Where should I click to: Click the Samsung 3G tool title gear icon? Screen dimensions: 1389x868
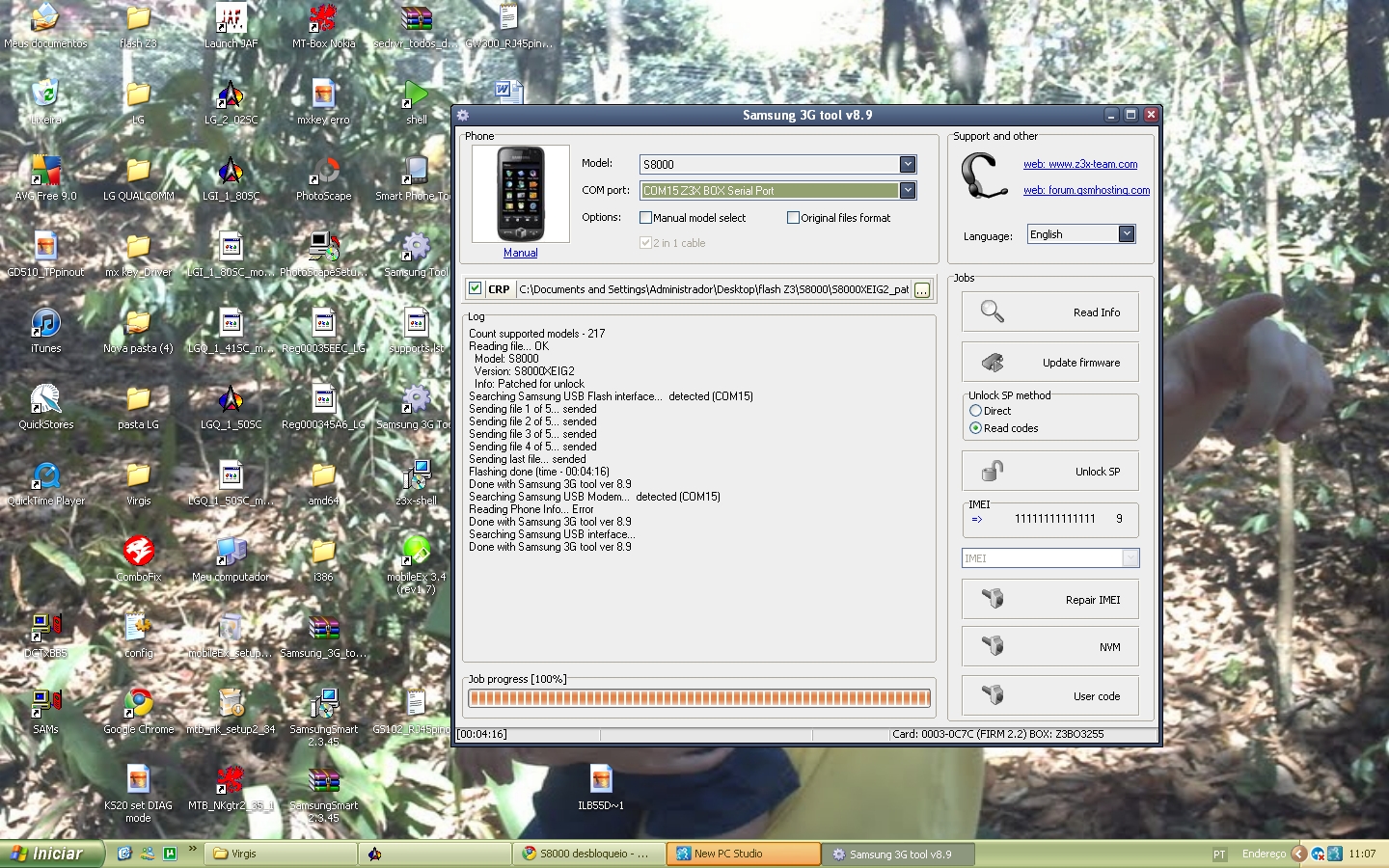(x=462, y=115)
